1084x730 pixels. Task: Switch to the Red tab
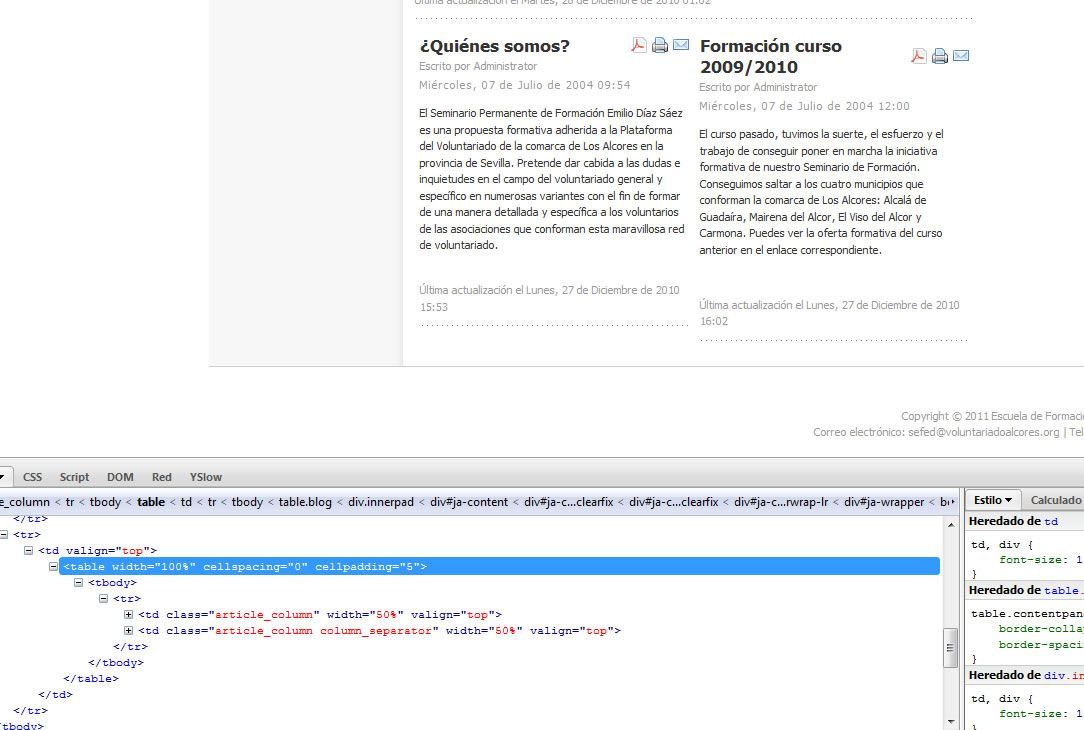[162, 477]
